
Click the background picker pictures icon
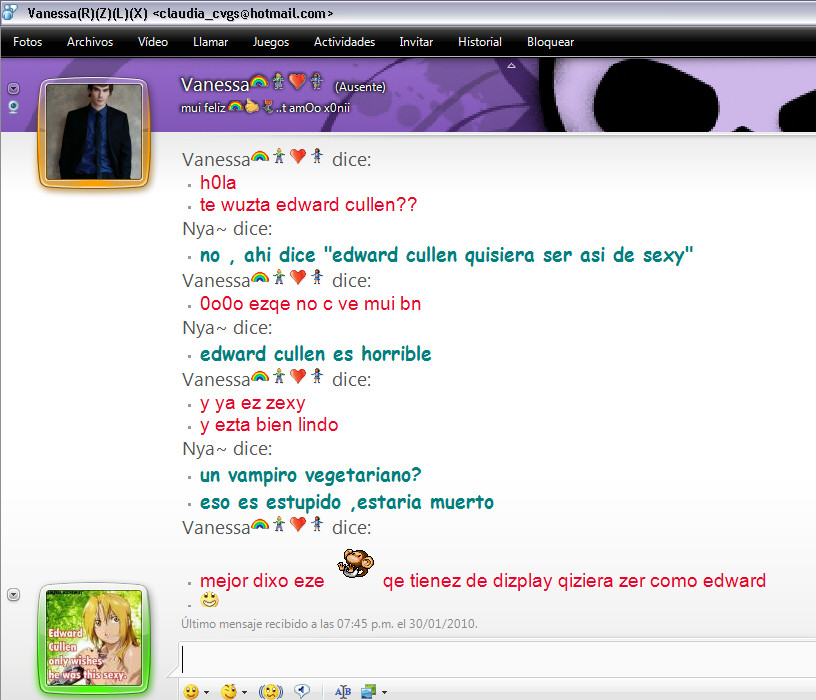coord(368,691)
